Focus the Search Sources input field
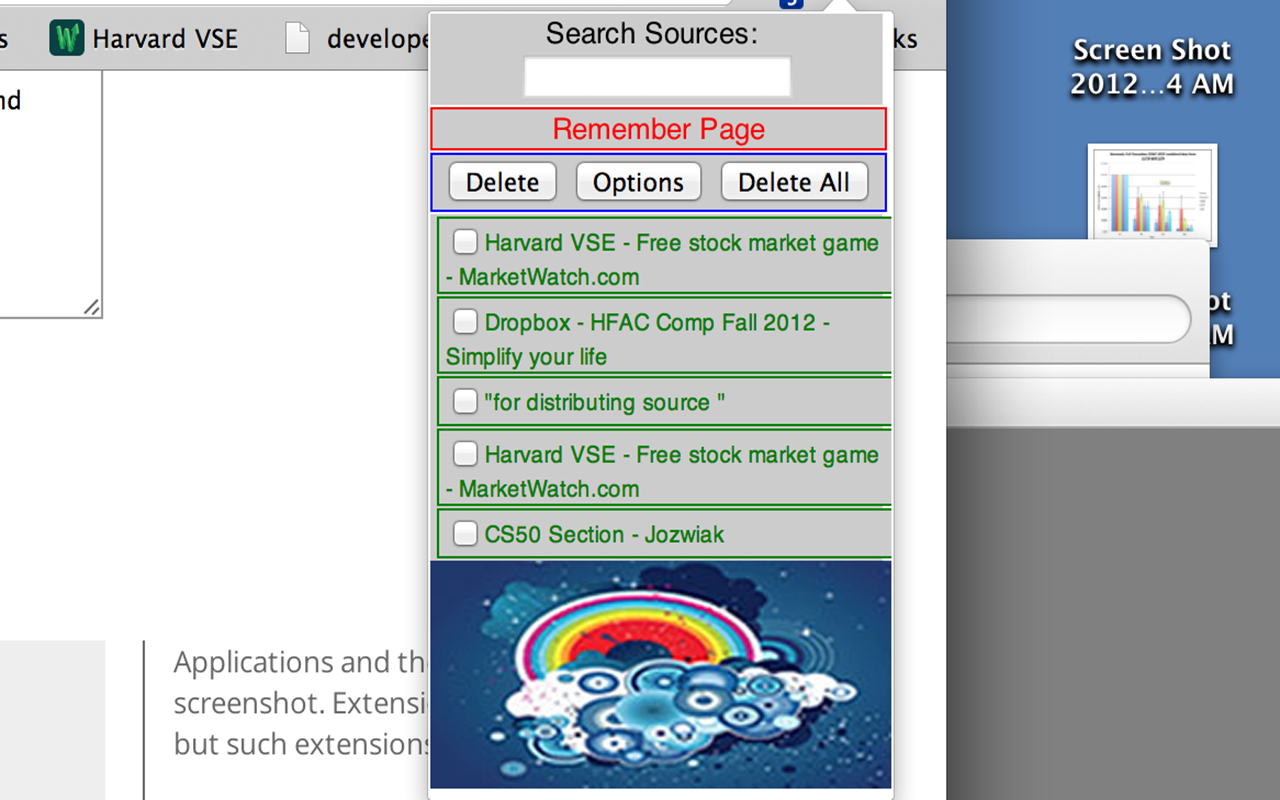The image size is (1280, 800). coord(657,77)
